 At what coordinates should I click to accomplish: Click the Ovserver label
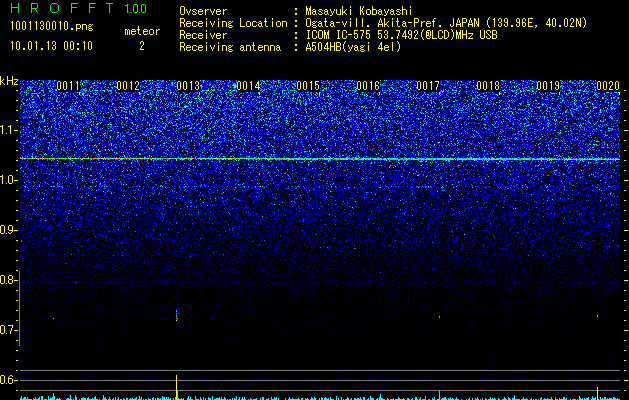click(203, 11)
